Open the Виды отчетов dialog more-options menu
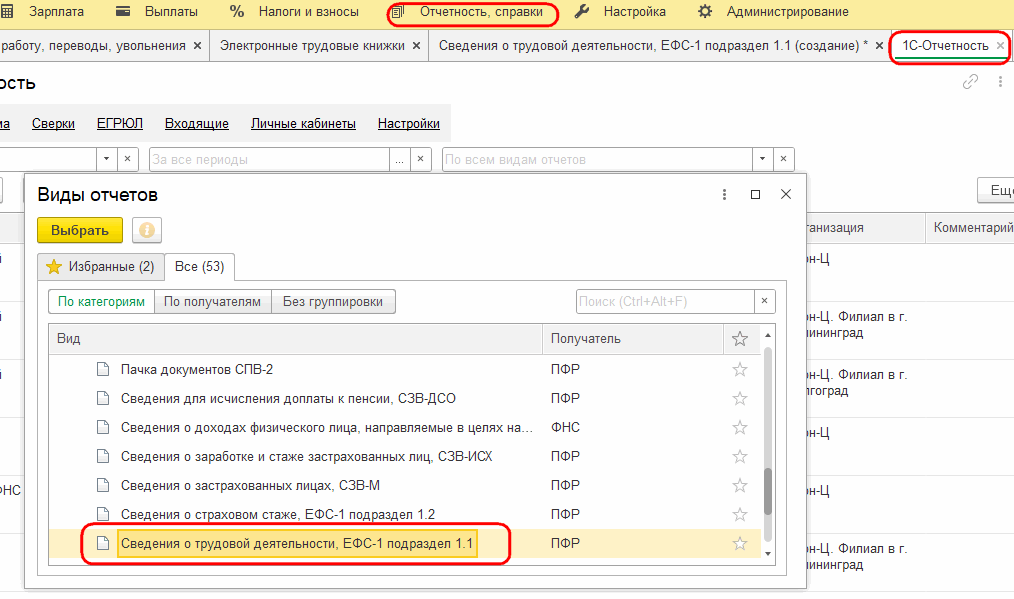This screenshot has width=1014, height=599. (x=724, y=195)
